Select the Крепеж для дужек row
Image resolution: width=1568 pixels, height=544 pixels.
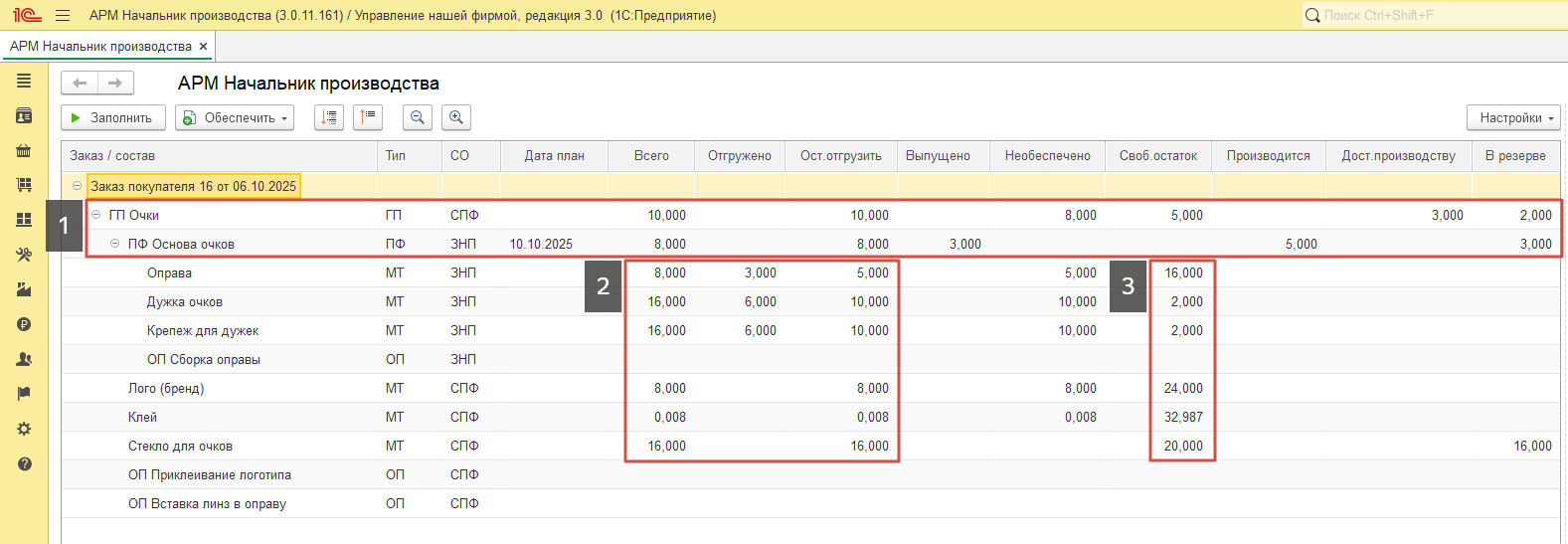(x=810, y=330)
